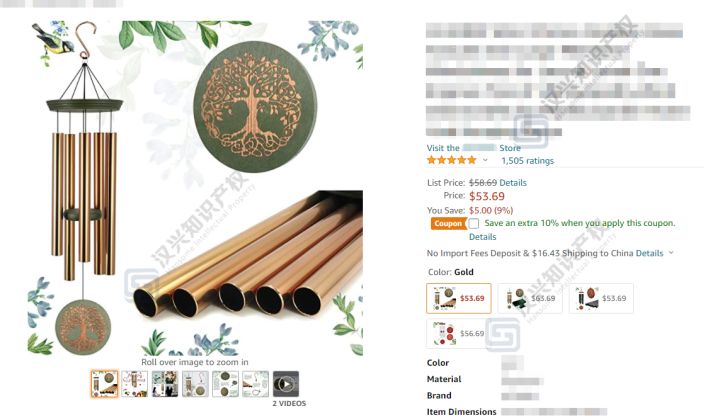Select the first product image thumbnail
Viewport: 720px width, 418px height.
pyautogui.click(x=104, y=384)
